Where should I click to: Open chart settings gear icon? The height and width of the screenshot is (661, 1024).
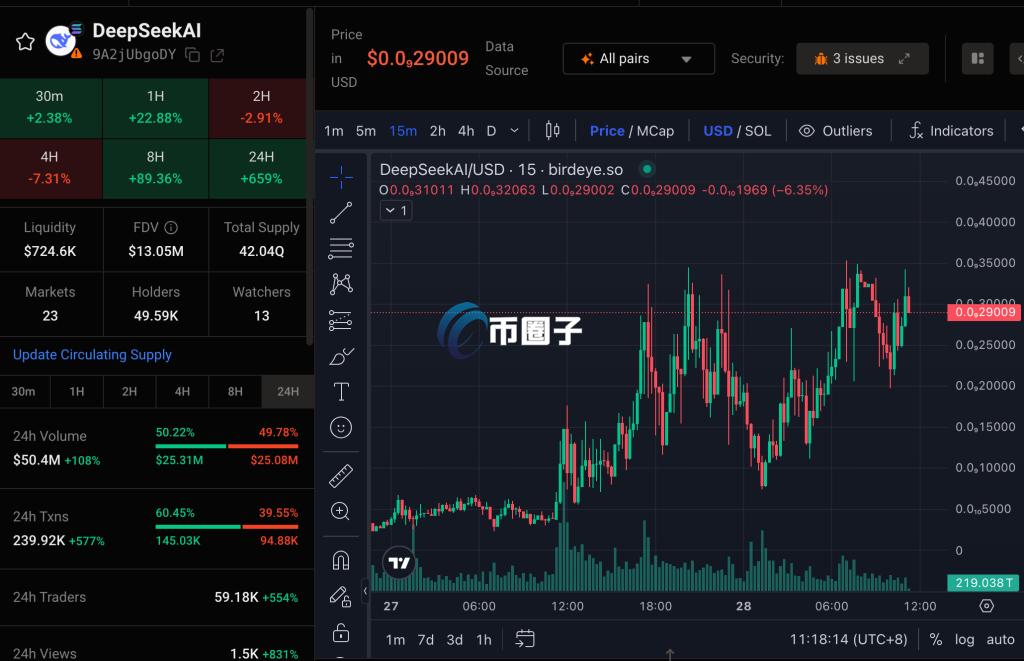tap(986, 605)
